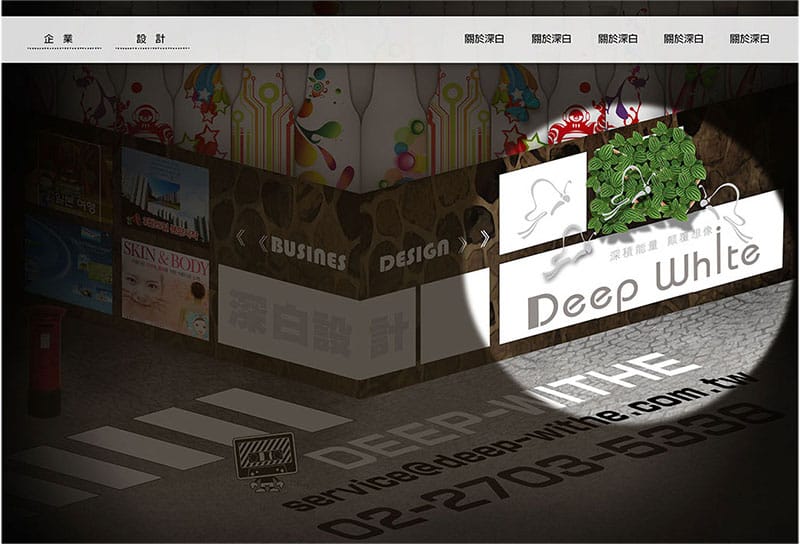Click the right chevron adjacent to DESIGN
This screenshot has height=544, width=800.
click(462, 245)
